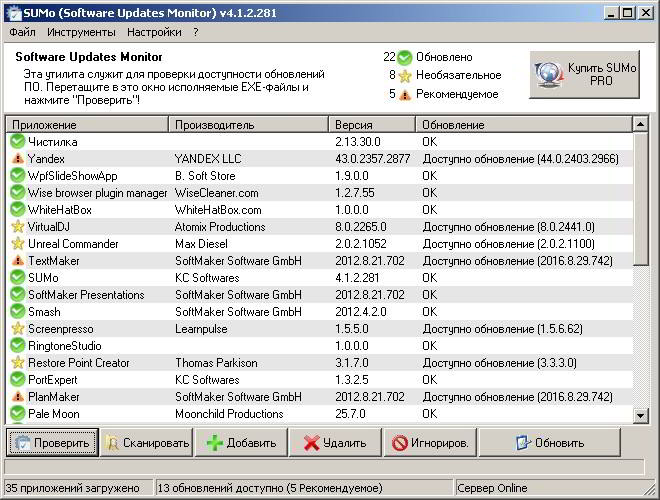Open the Инструменты menu

tap(81, 32)
